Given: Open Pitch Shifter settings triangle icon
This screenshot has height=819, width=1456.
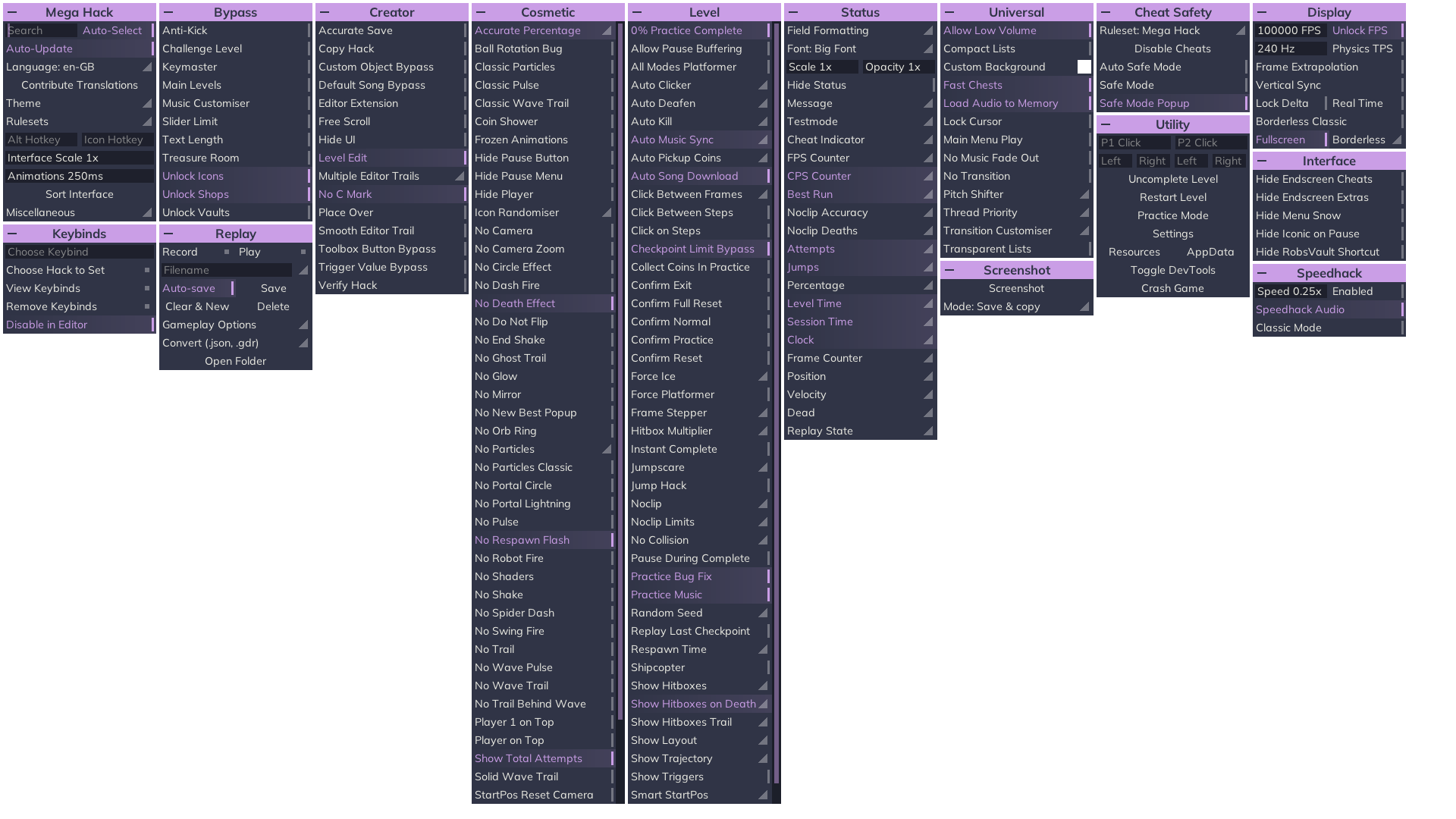Looking at the screenshot, I should [1084, 194].
